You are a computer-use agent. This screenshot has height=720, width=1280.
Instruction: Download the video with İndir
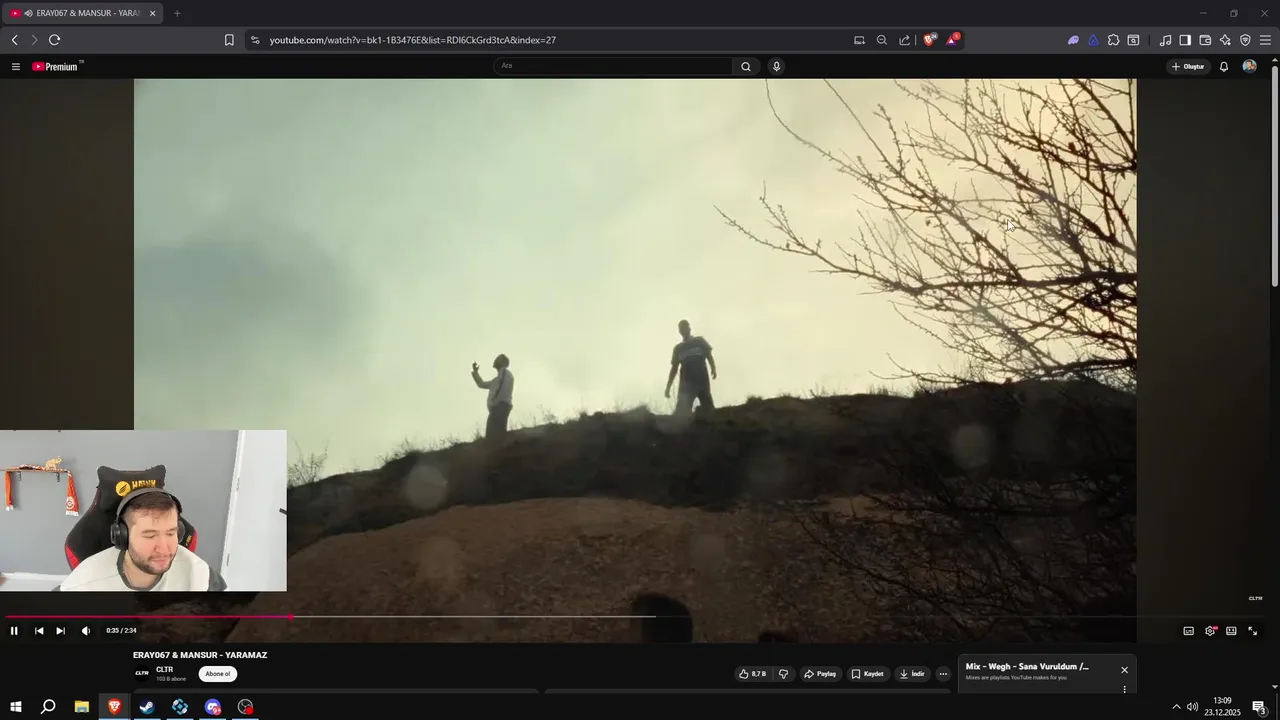(912, 674)
